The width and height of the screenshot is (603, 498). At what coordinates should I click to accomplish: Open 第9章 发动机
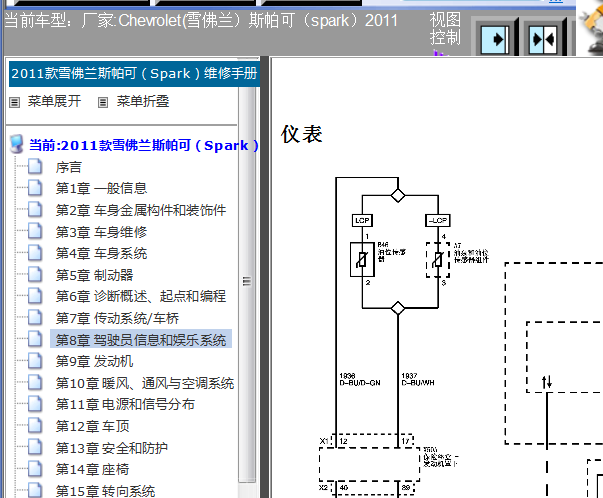point(94,361)
